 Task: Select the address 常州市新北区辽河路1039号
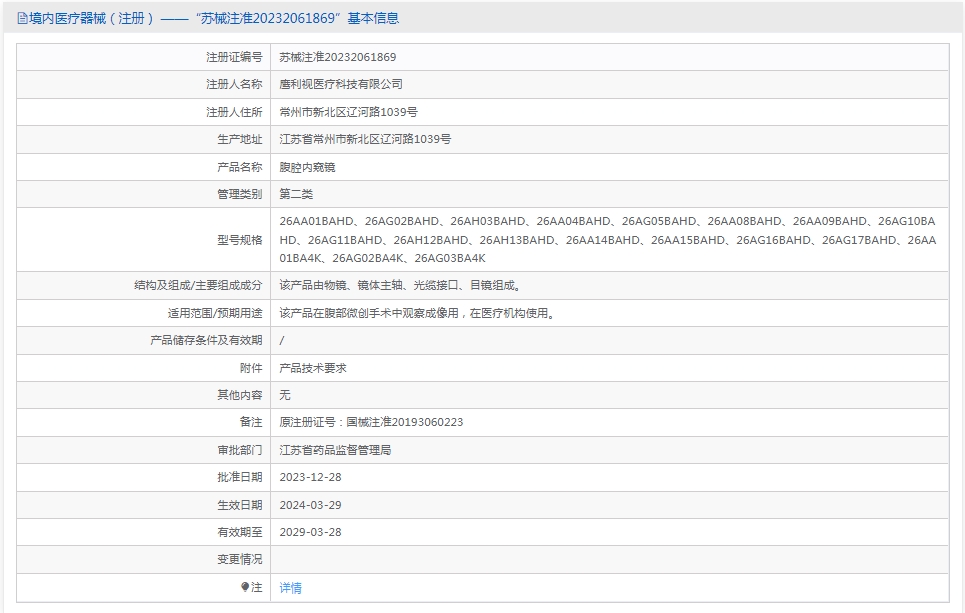pos(348,112)
